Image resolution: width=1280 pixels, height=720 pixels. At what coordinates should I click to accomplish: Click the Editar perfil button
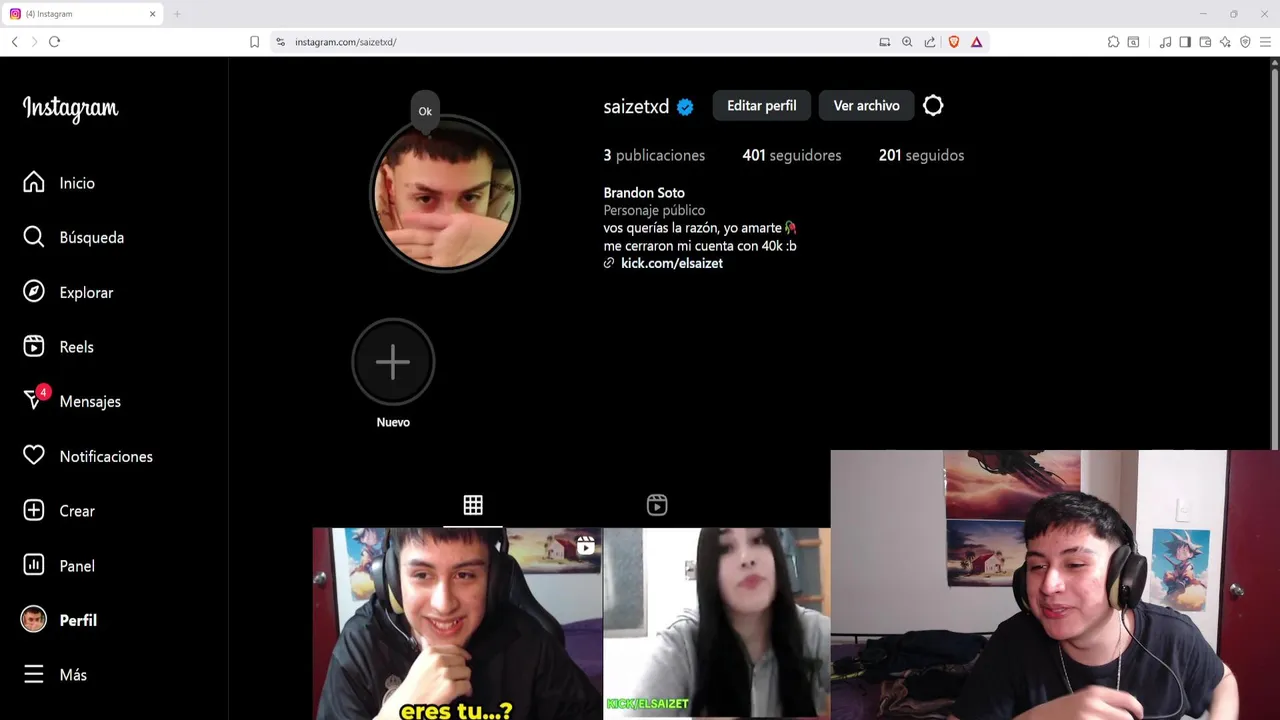(x=762, y=105)
